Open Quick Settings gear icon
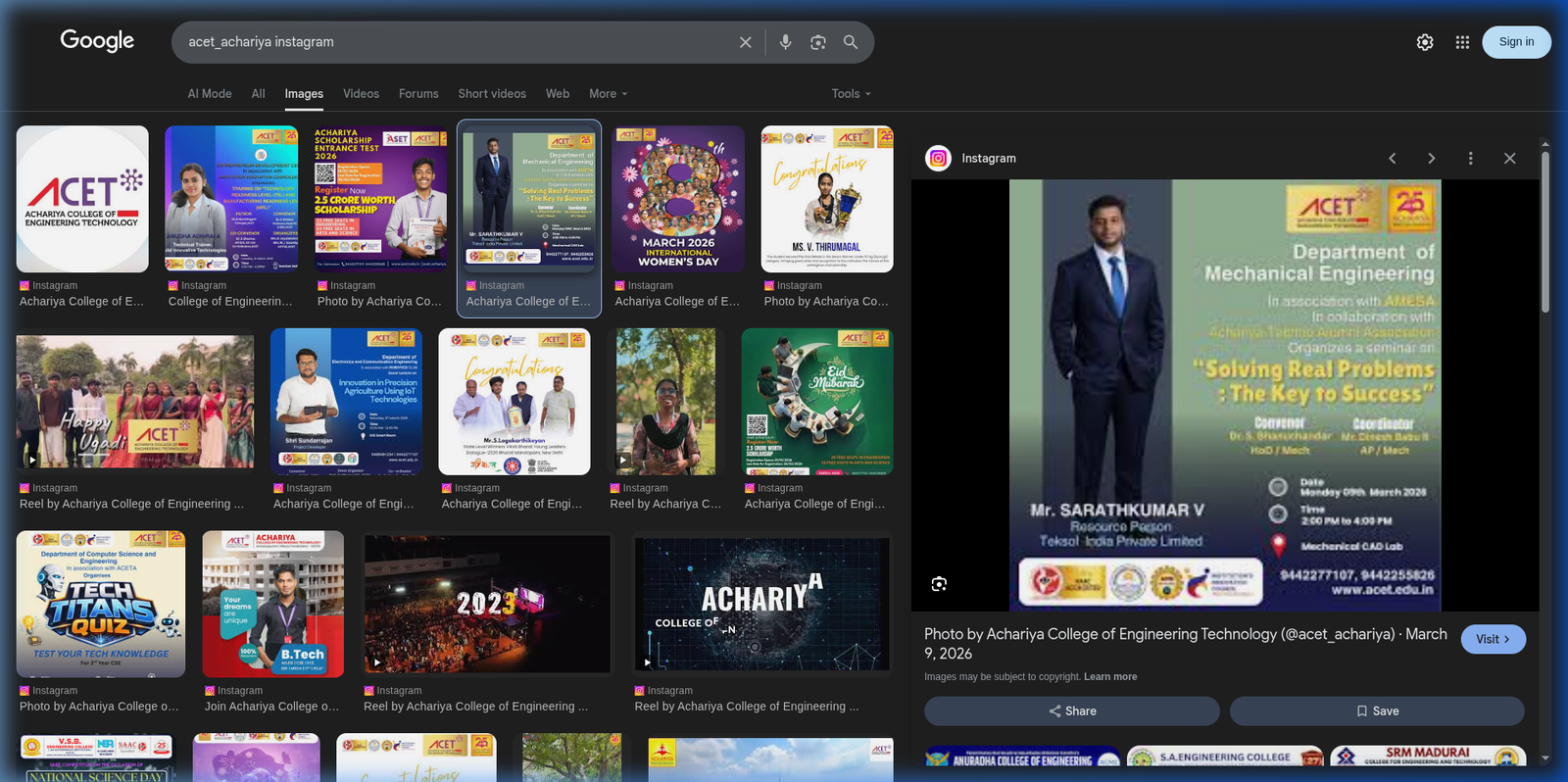1568x782 pixels. pos(1425,42)
